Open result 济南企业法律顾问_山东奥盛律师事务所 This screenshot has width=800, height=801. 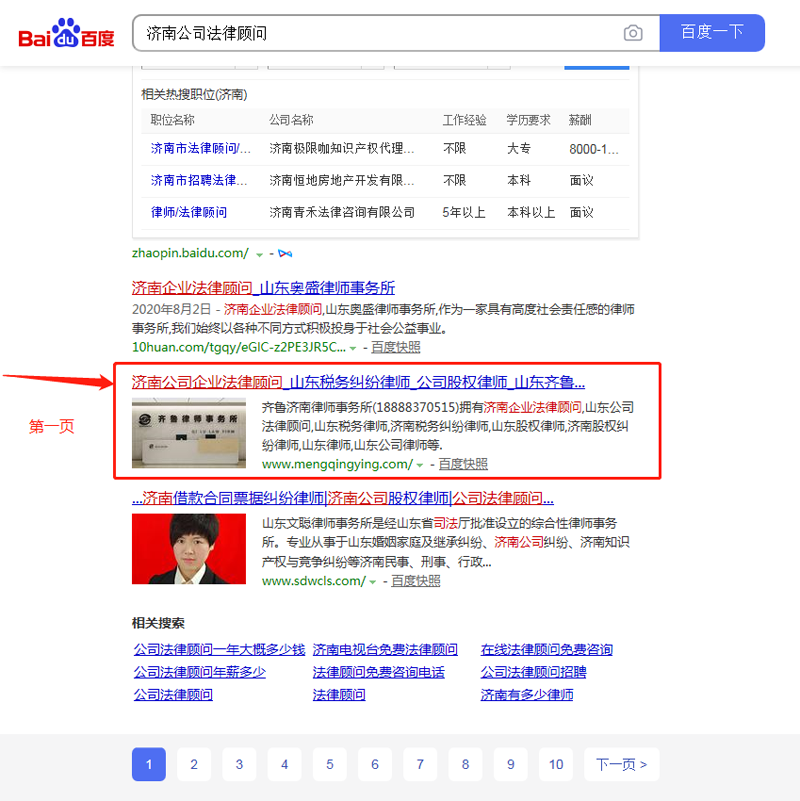pos(263,287)
